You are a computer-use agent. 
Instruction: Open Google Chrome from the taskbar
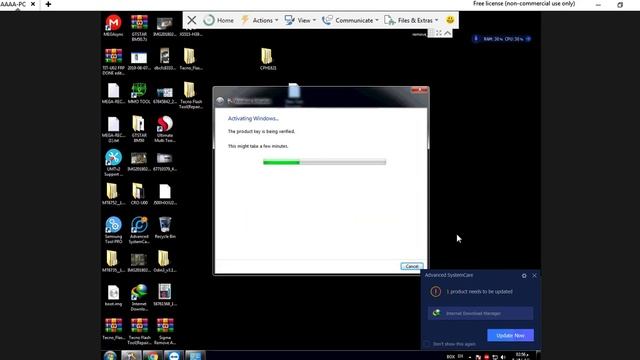[153, 356]
